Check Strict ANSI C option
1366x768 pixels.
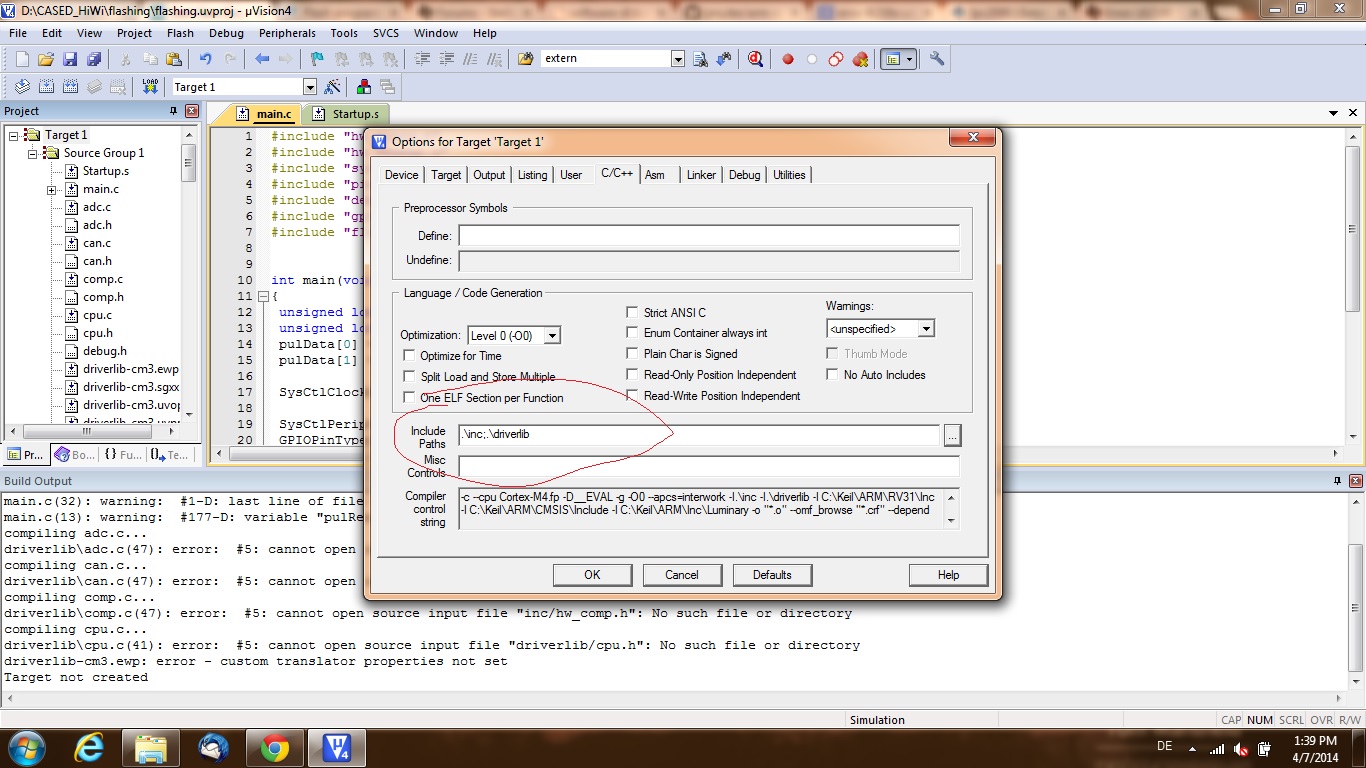(x=632, y=312)
